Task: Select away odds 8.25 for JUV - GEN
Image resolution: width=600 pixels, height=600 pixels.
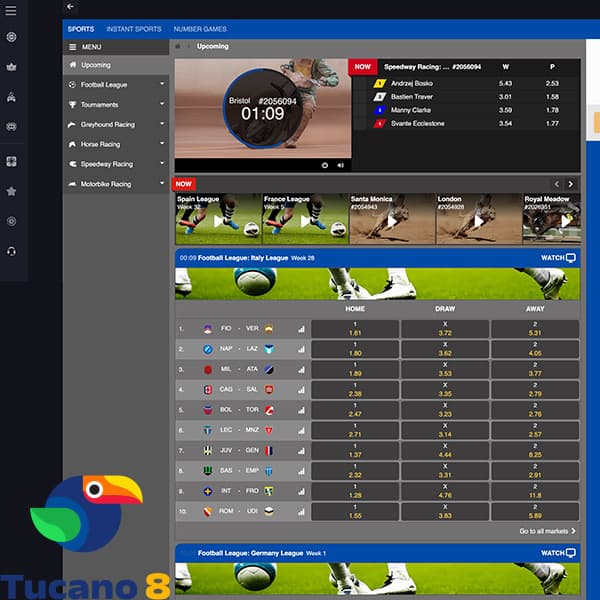Action: pyautogui.click(x=534, y=451)
